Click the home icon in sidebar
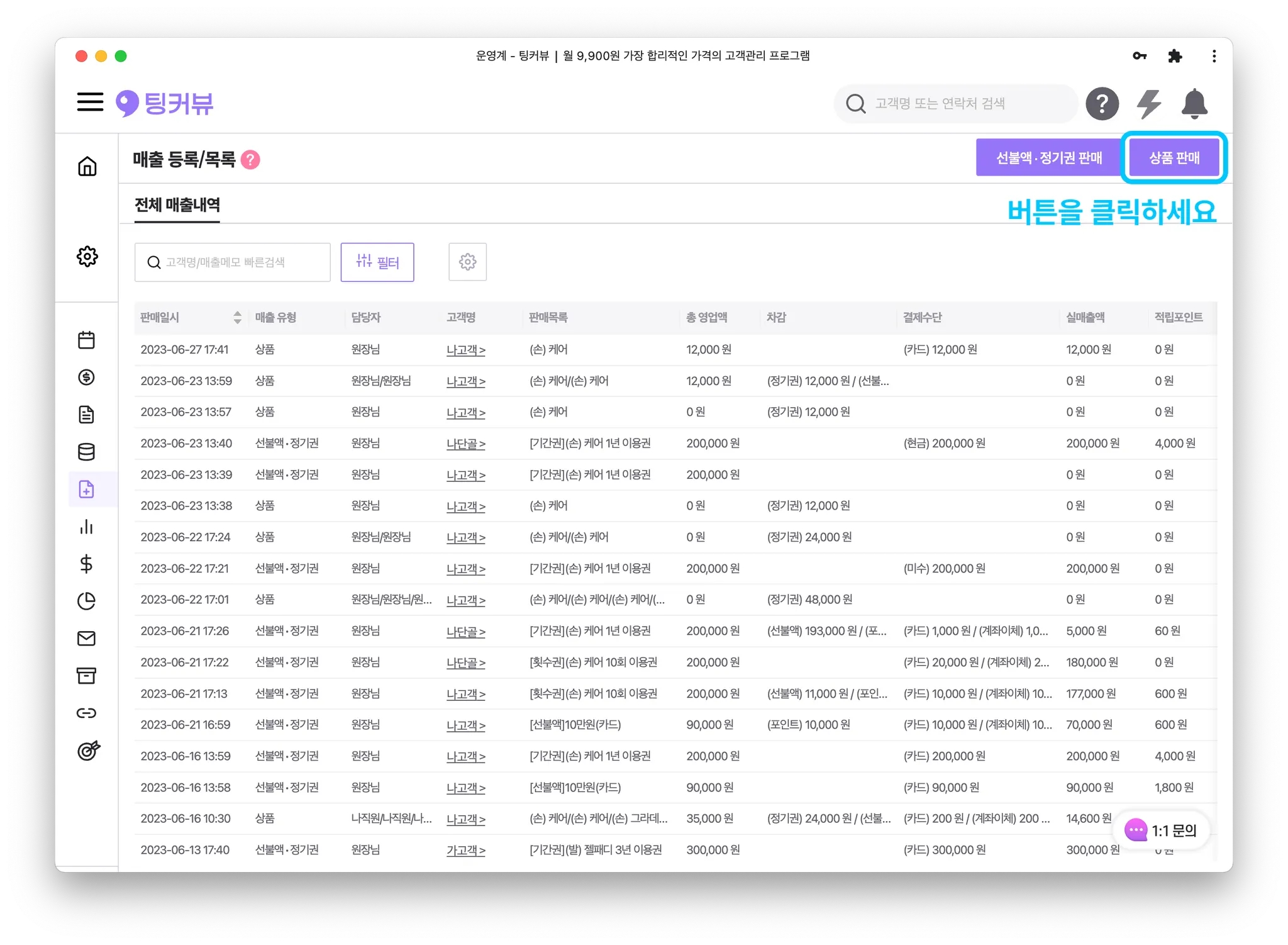The height and width of the screenshot is (945, 1288). pos(87,166)
